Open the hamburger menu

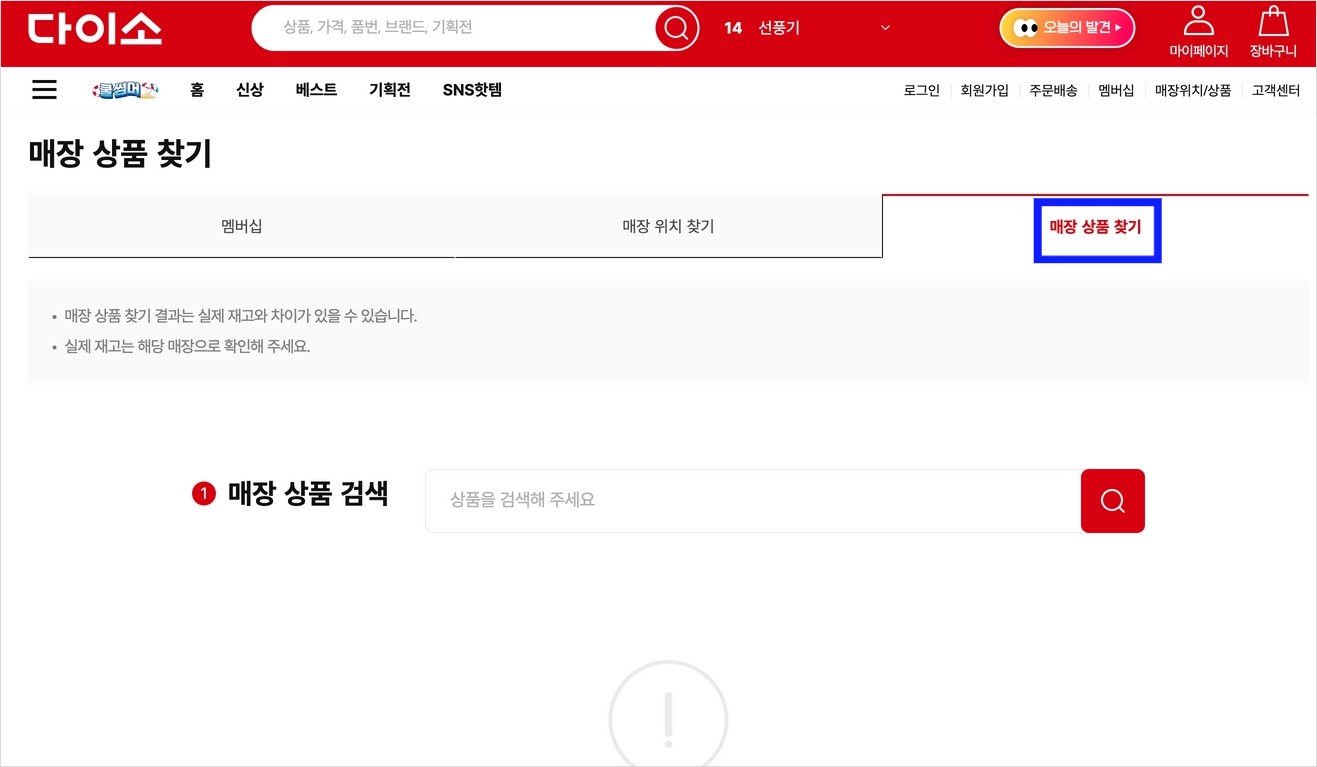tap(44, 89)
